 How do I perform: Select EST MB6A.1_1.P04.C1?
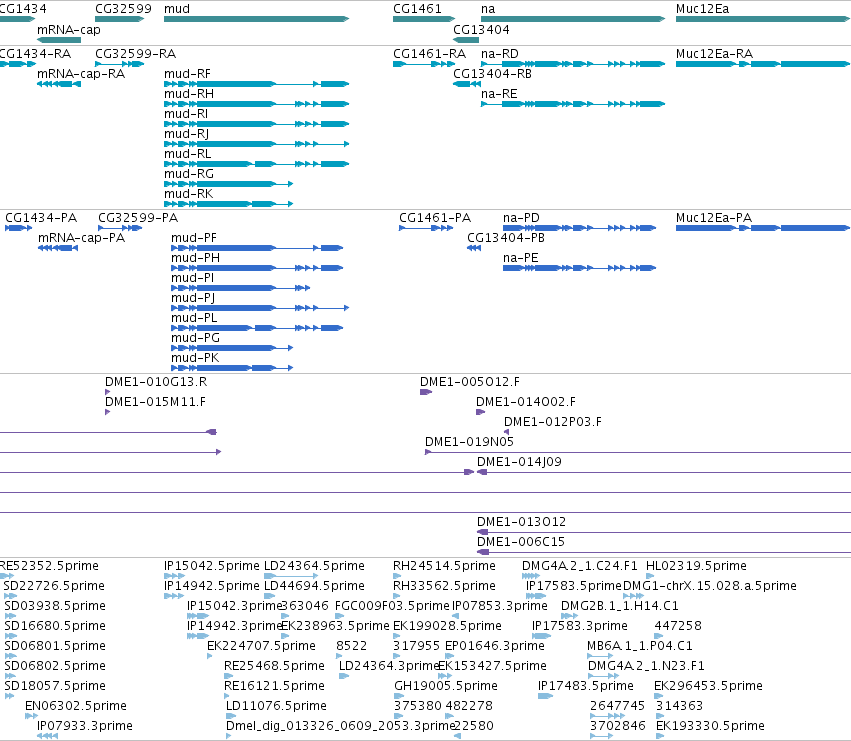600,656
